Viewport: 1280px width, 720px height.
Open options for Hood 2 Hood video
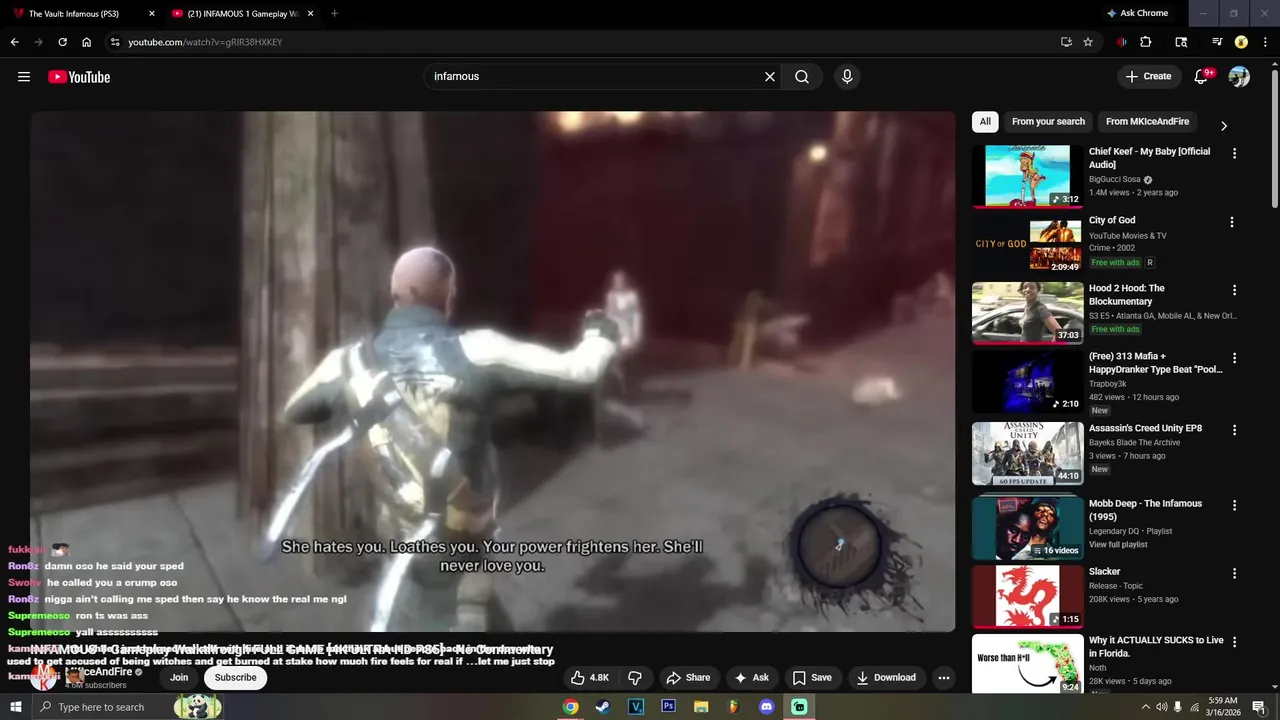[x=1234, y=290]
